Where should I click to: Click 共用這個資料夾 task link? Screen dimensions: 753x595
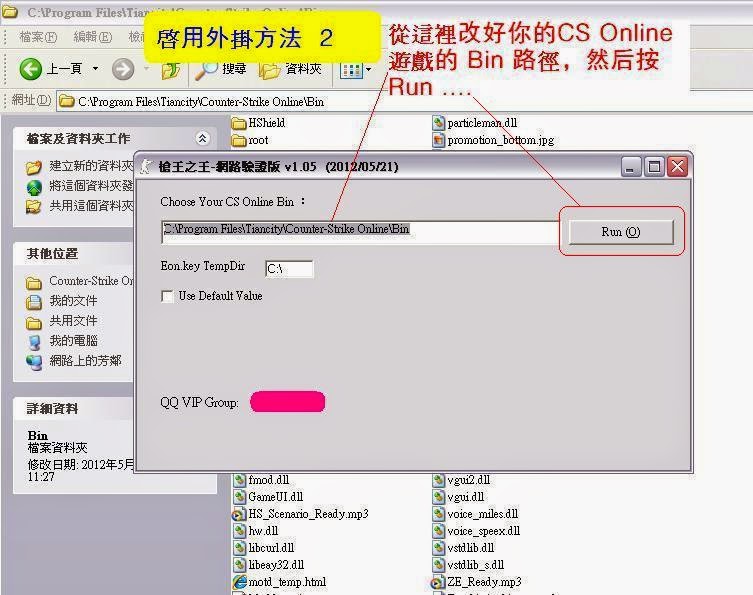point(91,206)
